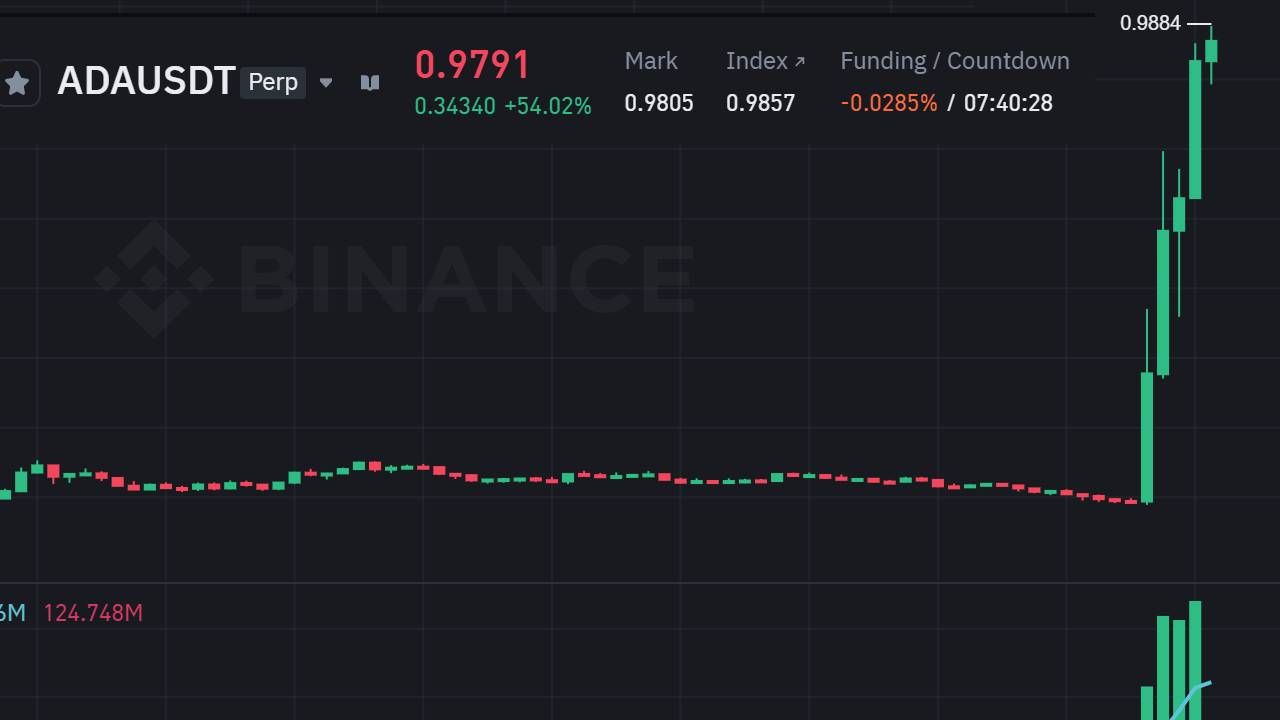Screen dimensions: 1280x720
Task: Click the +54.02% price change value
Action: pos(548,106)
